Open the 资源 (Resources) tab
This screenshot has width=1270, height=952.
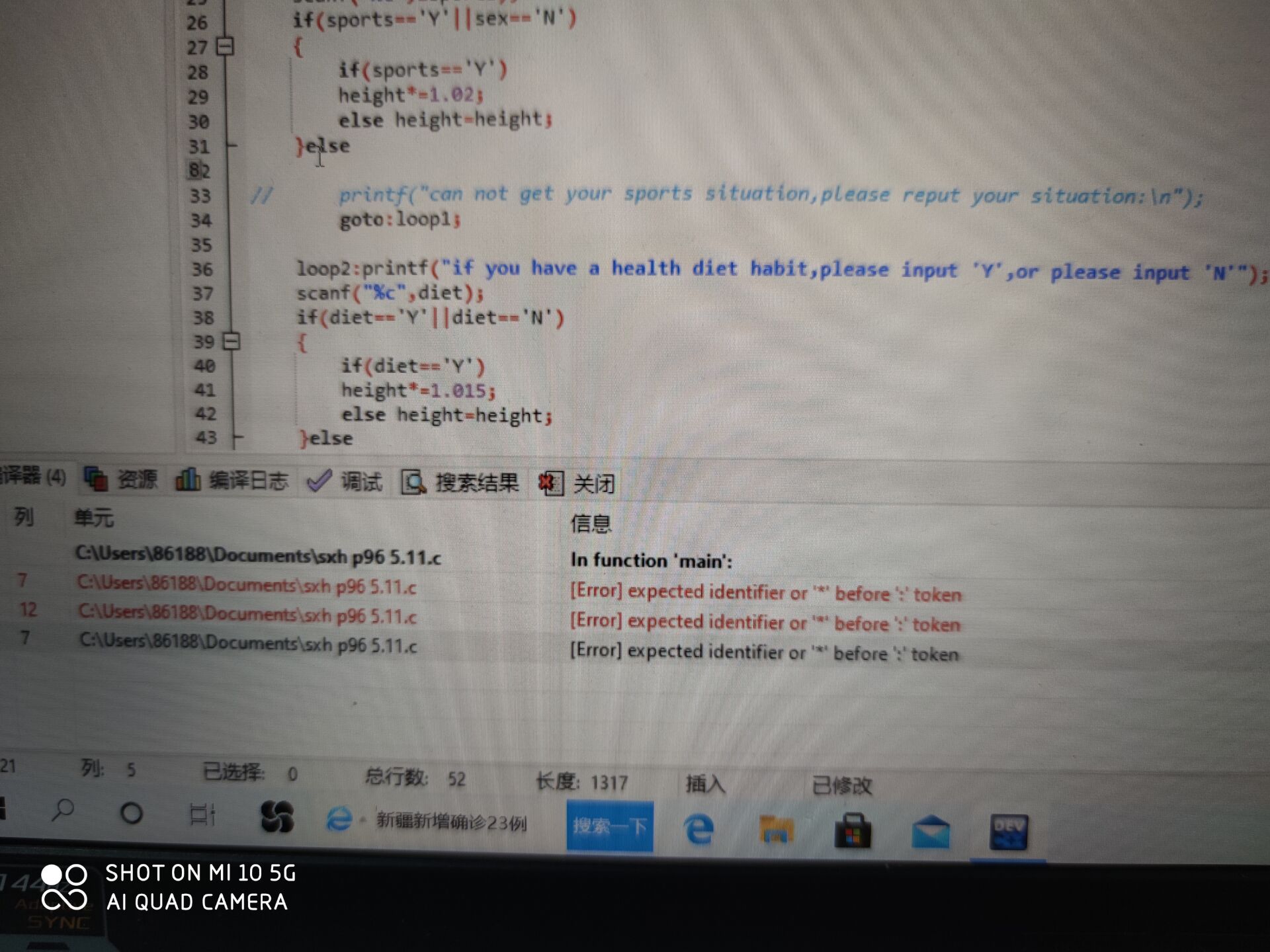tap(136, 479)
